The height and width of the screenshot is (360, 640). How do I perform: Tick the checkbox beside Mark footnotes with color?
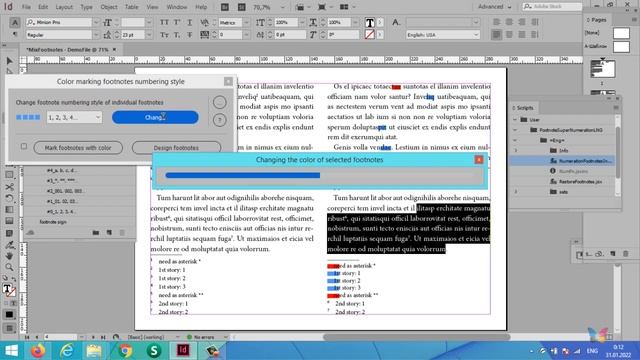point(24,146)
